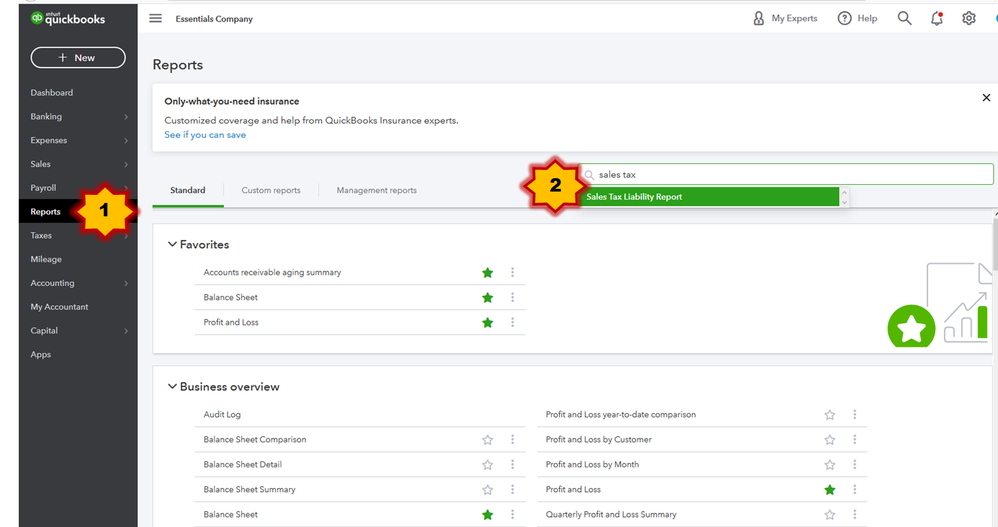Open the Audit Log report
The height and width of the screenshot is (527, 998).
point(222,414)
